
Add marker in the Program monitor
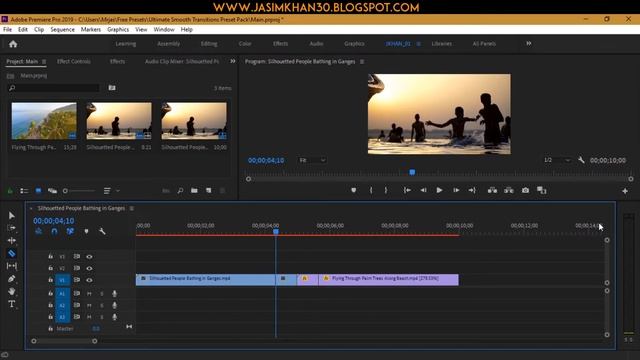pos(353,190)
